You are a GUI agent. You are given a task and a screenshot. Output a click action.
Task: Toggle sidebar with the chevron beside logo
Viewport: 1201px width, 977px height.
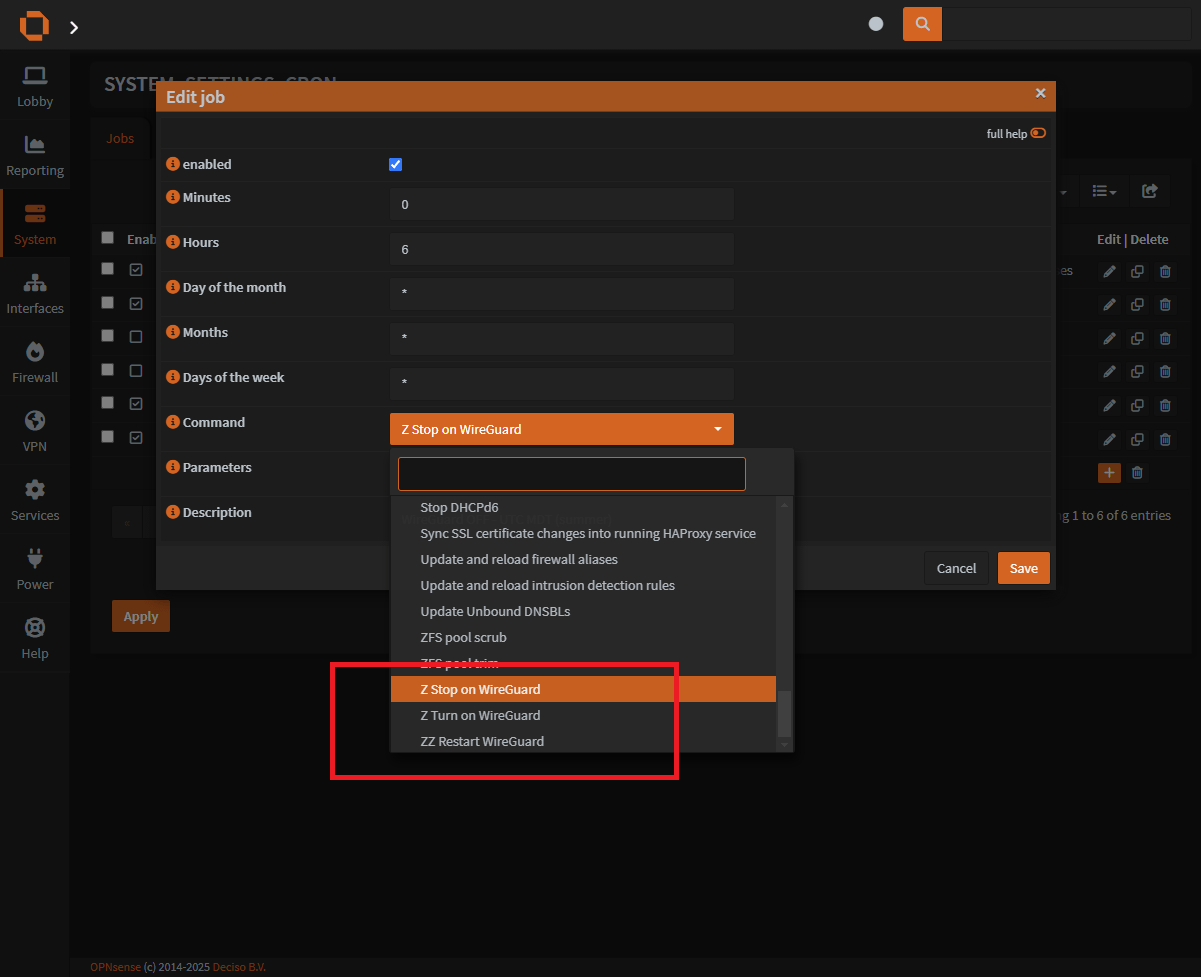point(74,27)
